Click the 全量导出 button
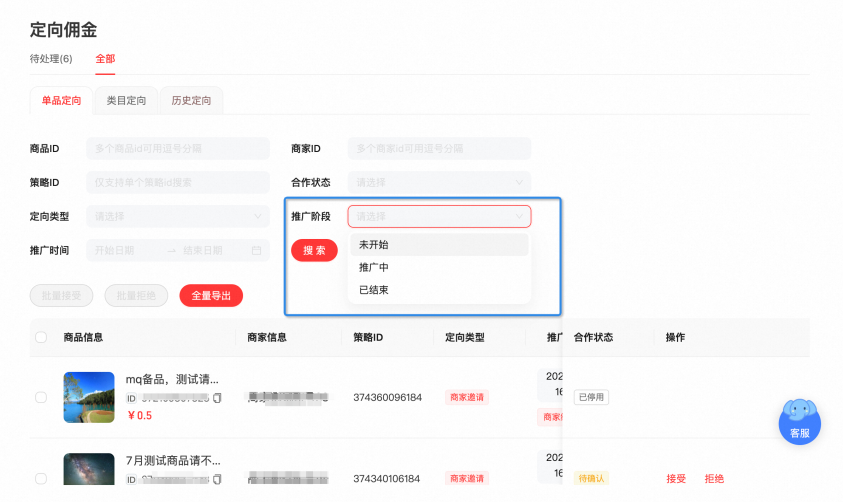843x502 pixels. point(211,296)
